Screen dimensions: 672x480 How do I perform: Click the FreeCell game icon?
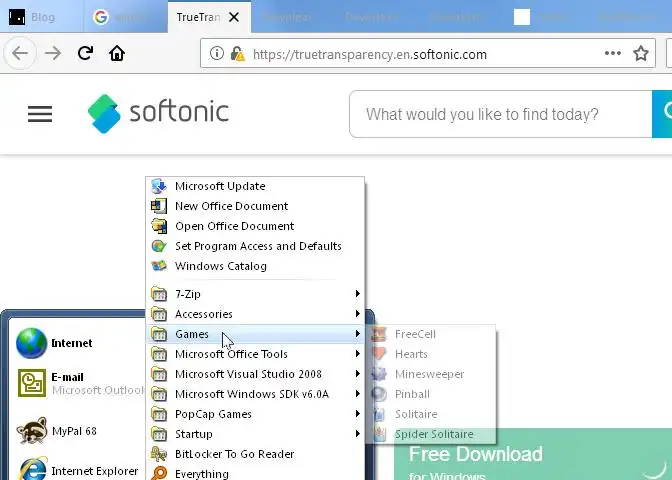point(379,334)
